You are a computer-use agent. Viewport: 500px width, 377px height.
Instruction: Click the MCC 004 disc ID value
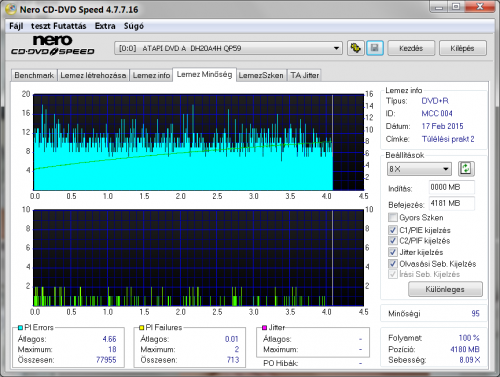[437, 114]
